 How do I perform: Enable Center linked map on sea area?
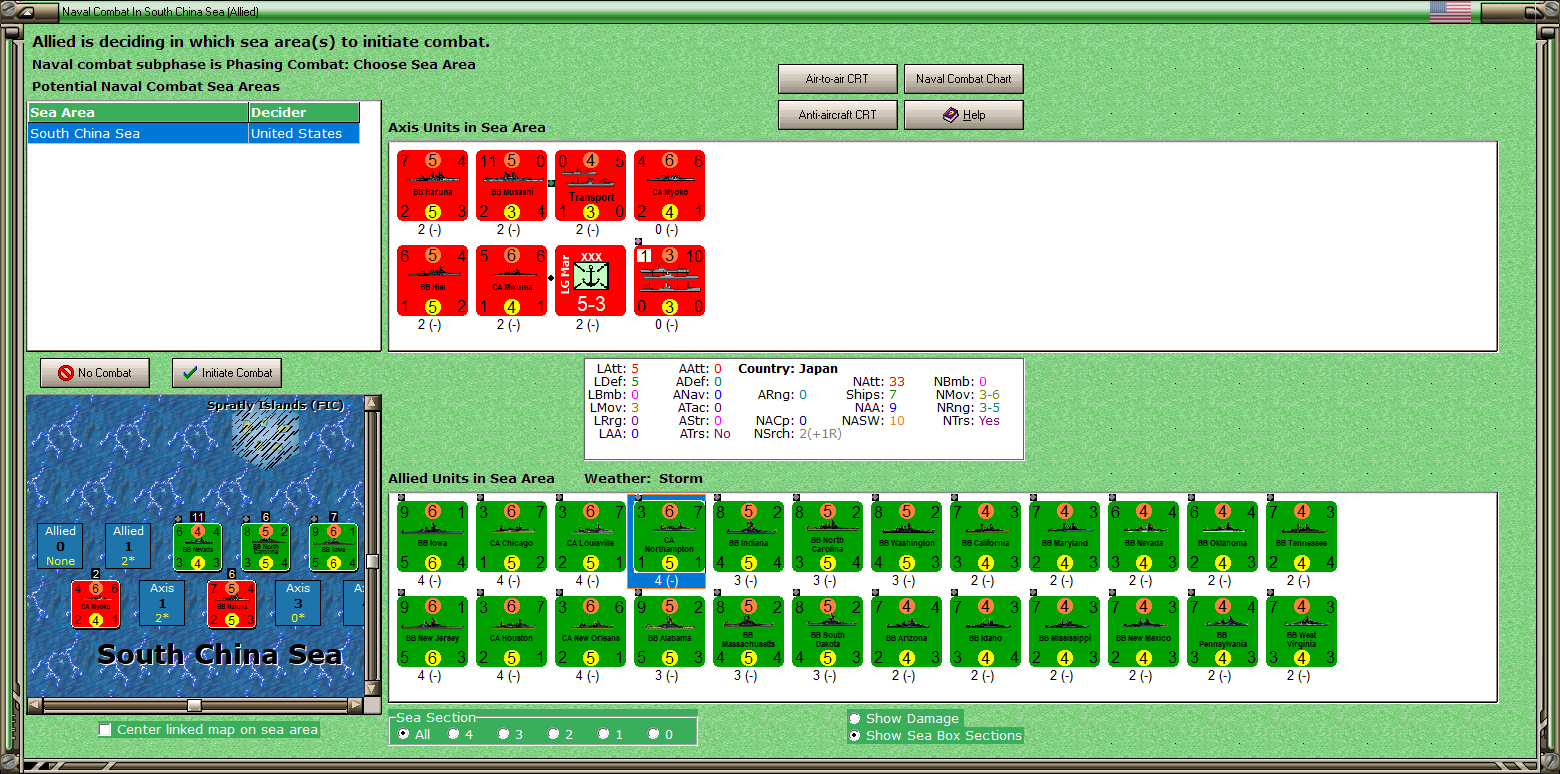pos(105,730)
